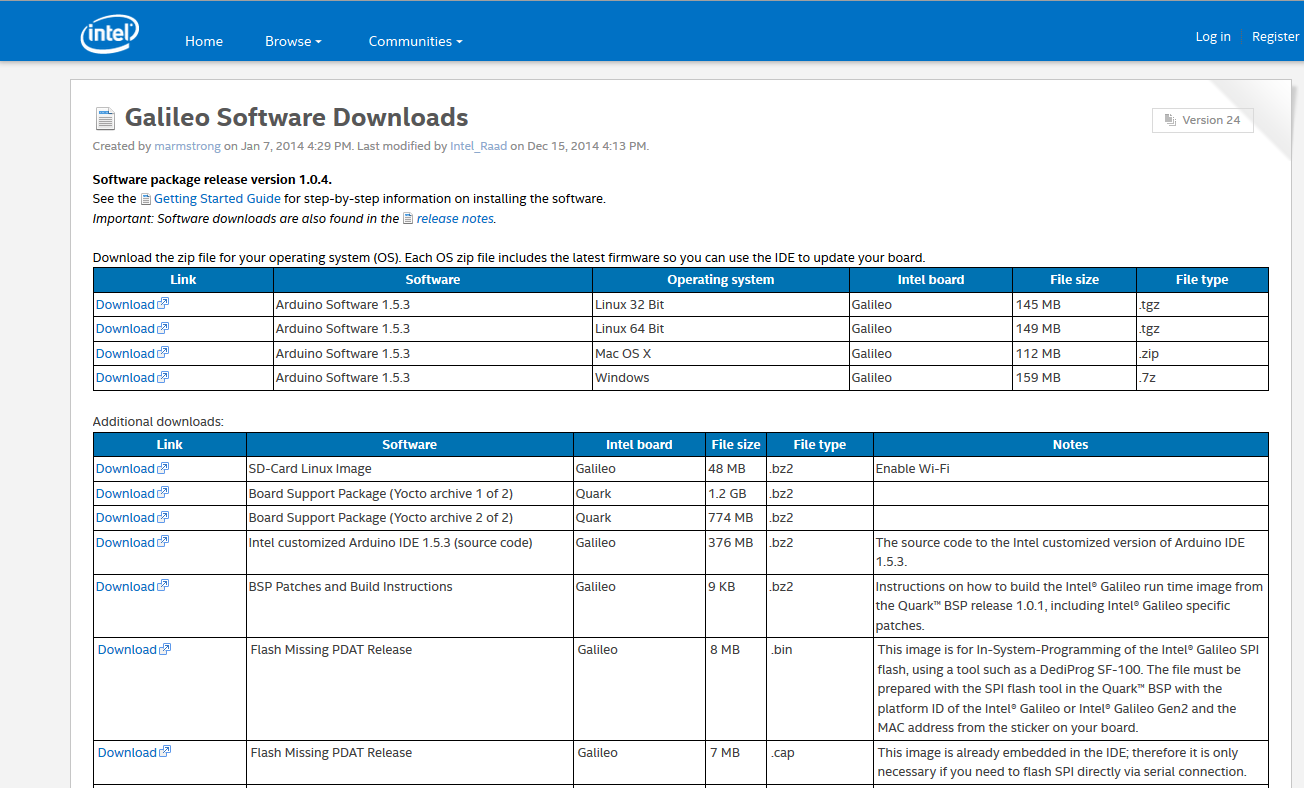This screenshot has width=1304, height=788.
Task: Select the Home menu item
Action: point(204,40)
